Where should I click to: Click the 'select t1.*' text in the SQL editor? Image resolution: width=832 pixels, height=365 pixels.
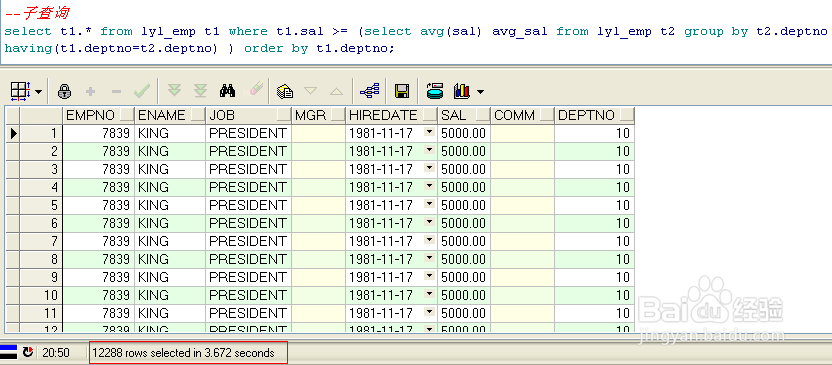tap(48, 32)
